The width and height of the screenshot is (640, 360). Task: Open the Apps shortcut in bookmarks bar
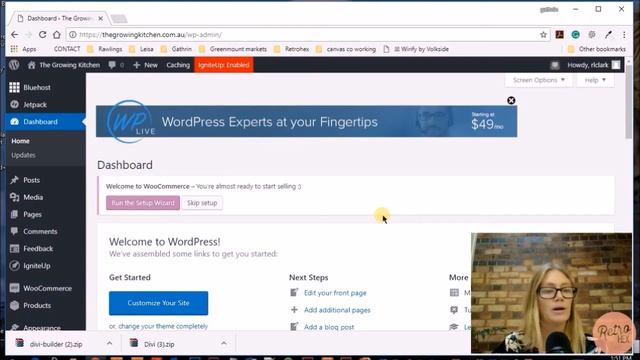[x=24, y=49]
